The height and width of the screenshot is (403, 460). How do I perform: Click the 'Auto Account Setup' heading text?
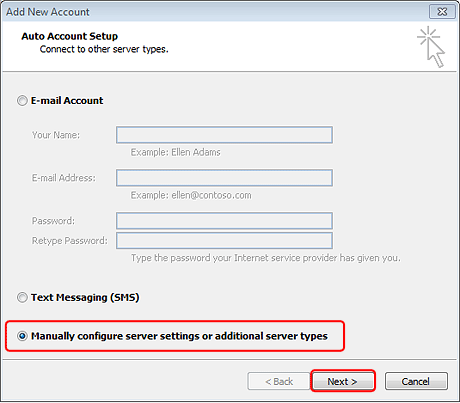pyautogui.click(x=70, y=36)
